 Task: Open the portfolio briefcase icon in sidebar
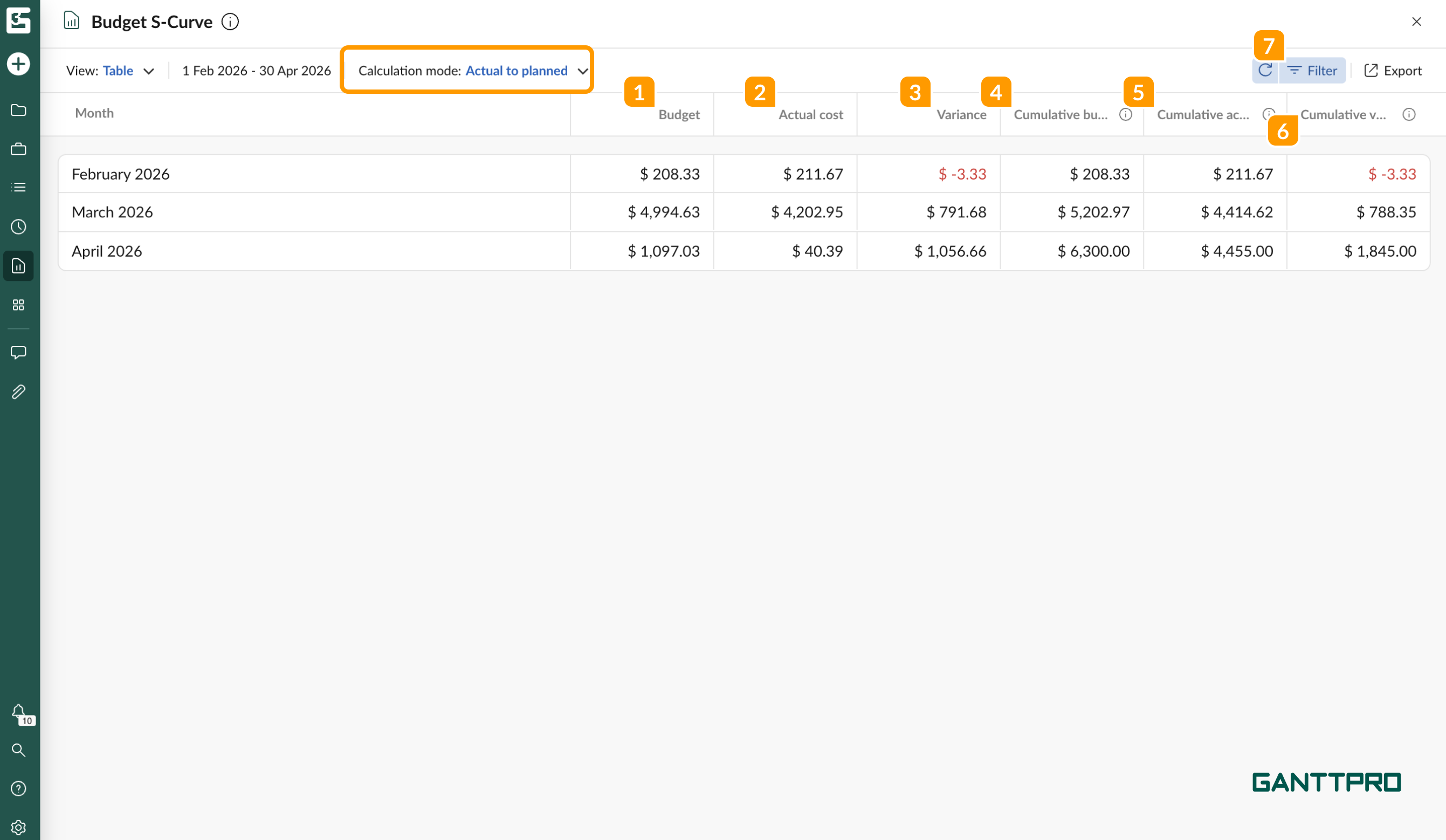point(18,149)
